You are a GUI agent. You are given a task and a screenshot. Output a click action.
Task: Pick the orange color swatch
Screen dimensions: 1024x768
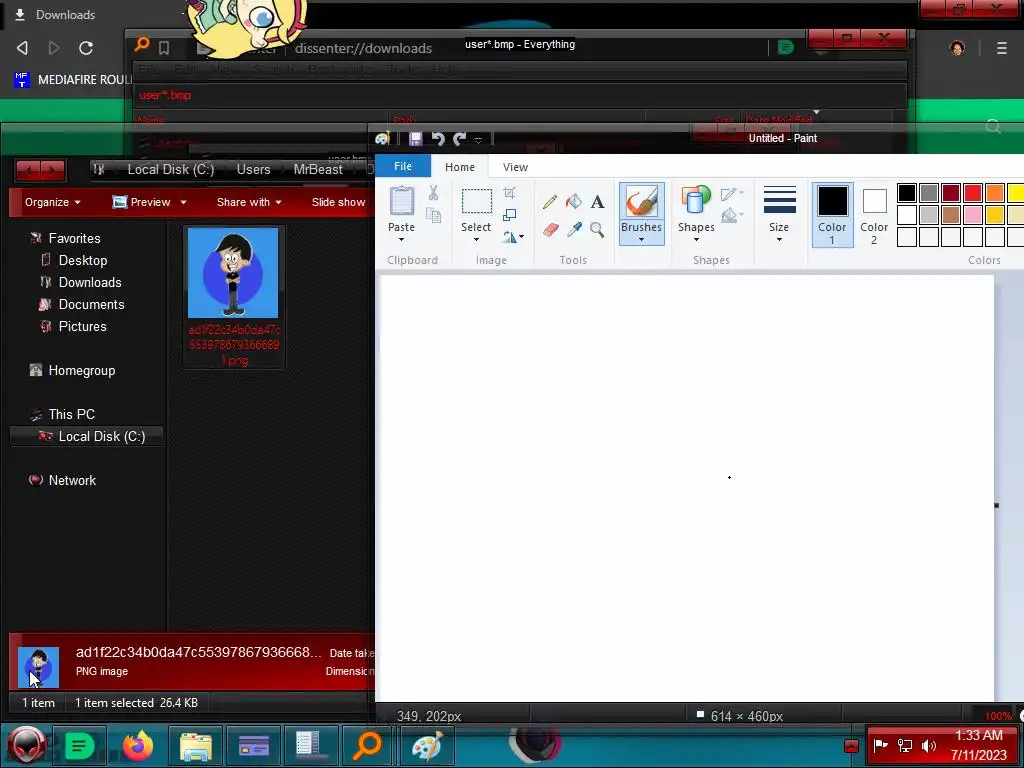tap(995, 193)
